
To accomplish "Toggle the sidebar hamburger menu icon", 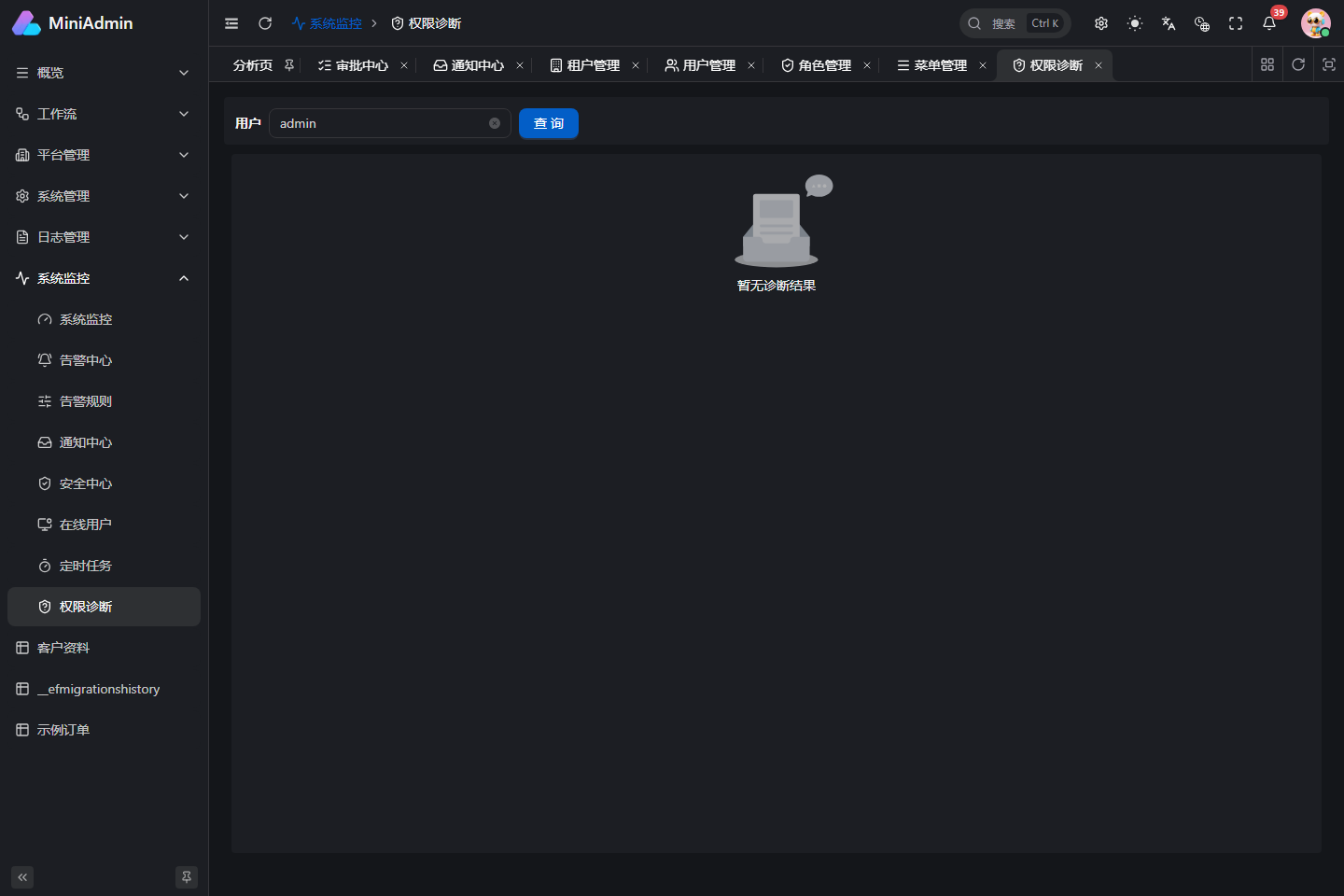I will click(x=231, y=23).
